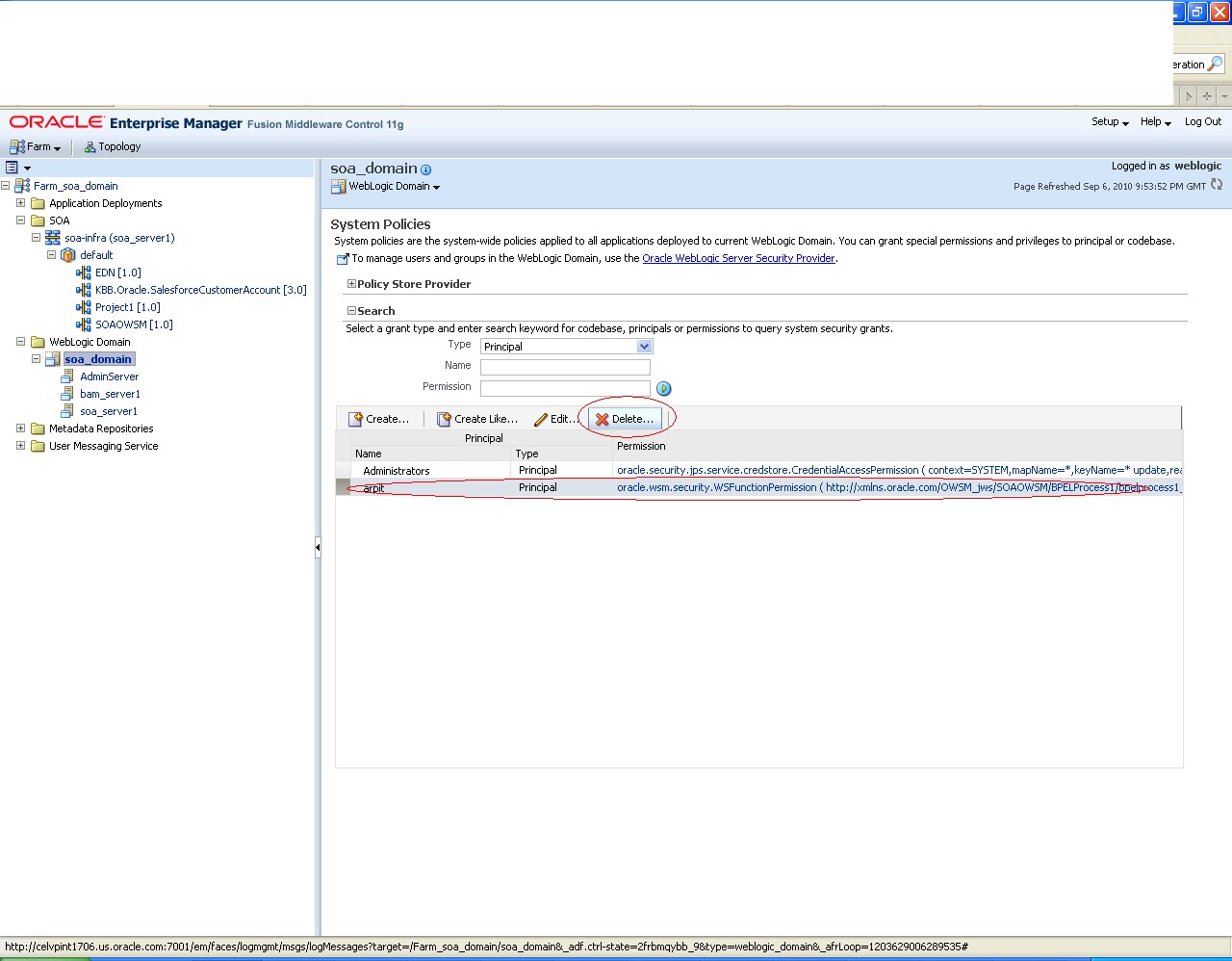This screenshot has height=961, width=1232.
Task: Click the WebLogic Domain folder icon
Action: [x=38, y=342]
